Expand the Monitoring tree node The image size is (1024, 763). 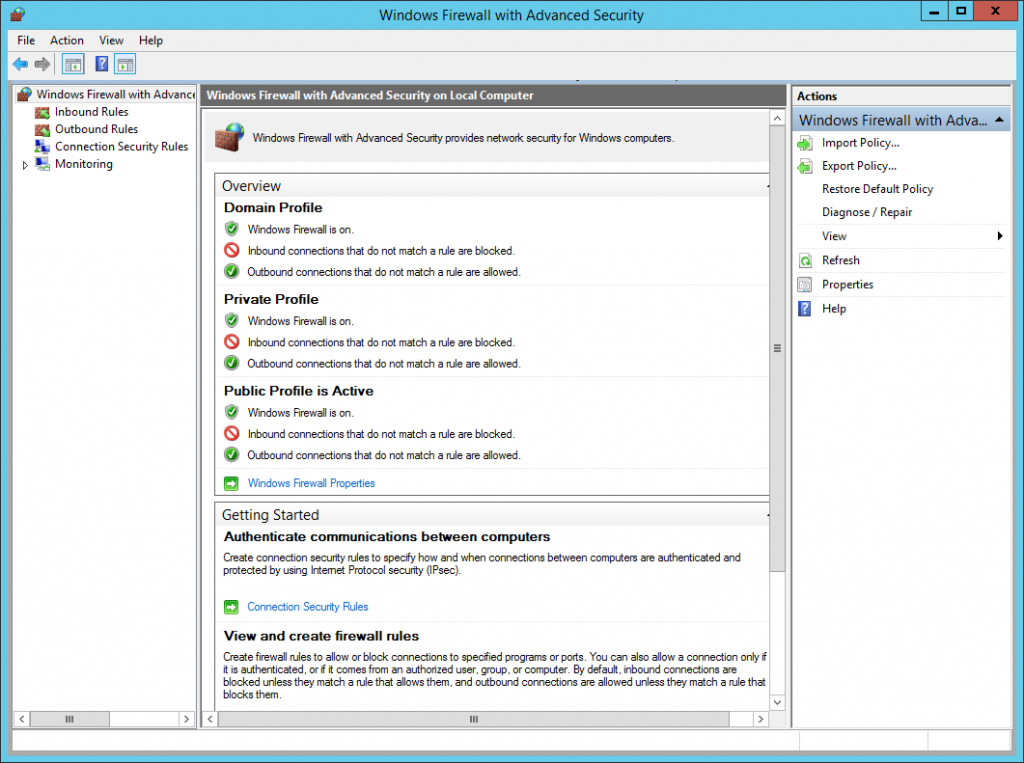pos(25,165)
